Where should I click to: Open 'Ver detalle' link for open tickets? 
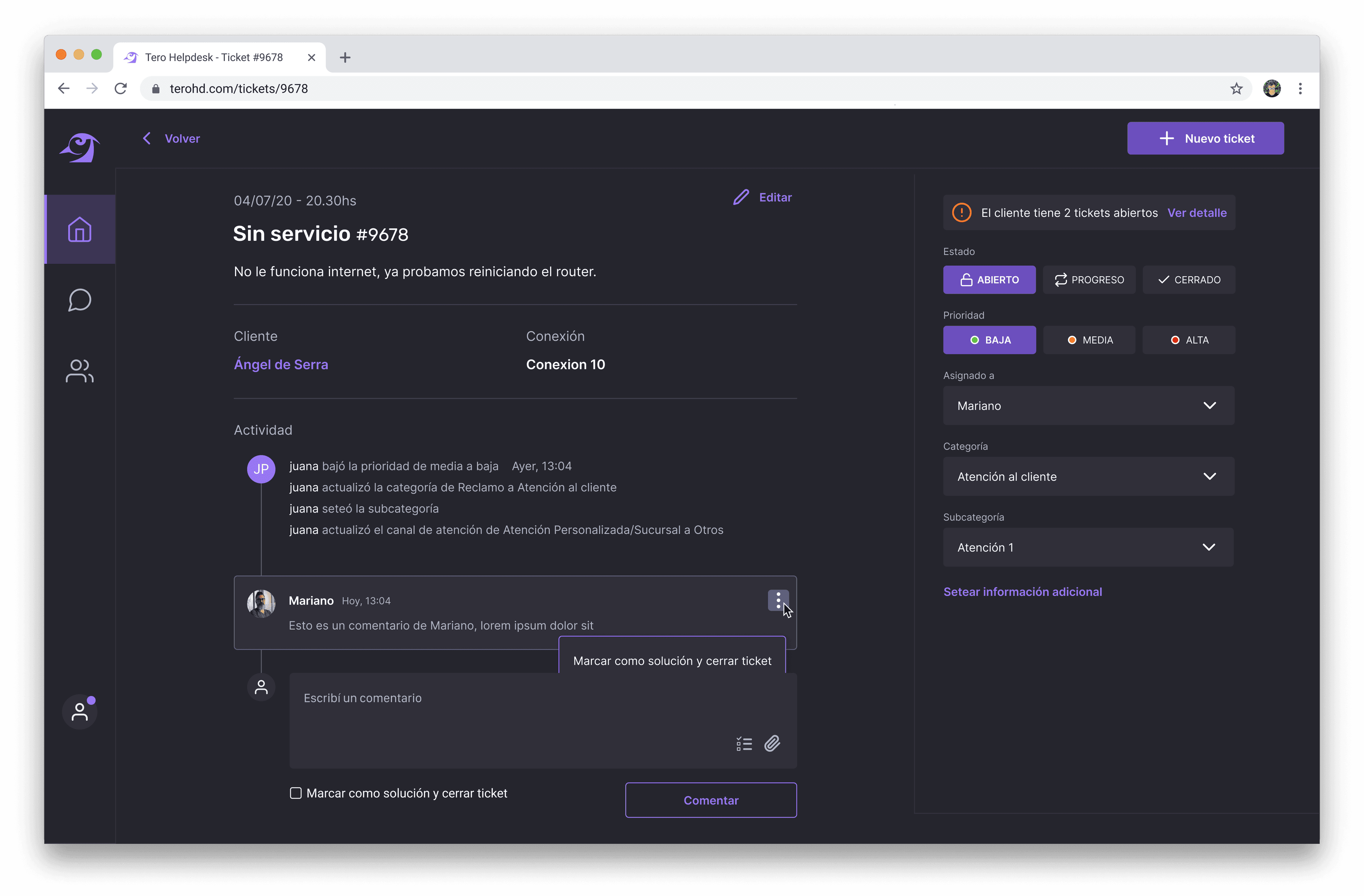coord(1197,212)
